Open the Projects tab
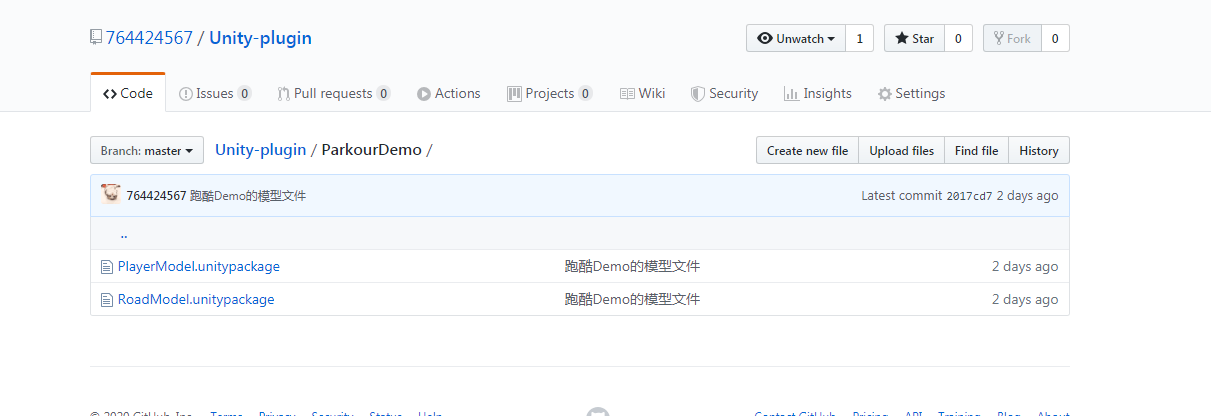 coord(550,93)
